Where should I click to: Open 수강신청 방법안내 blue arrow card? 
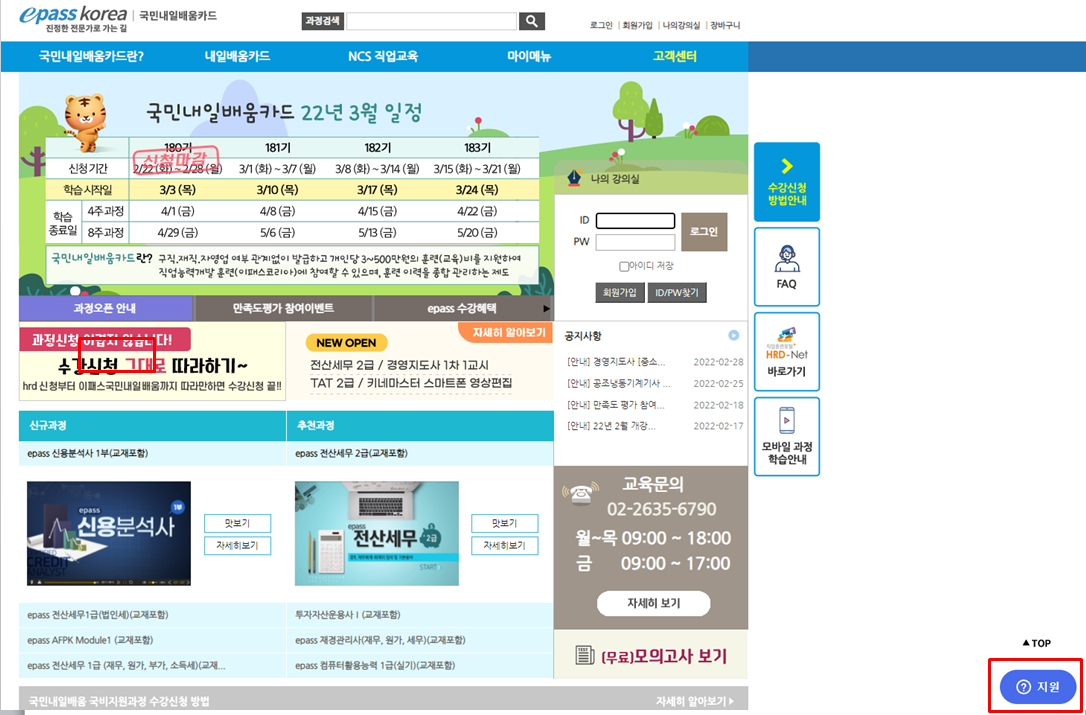click(786, 182)
